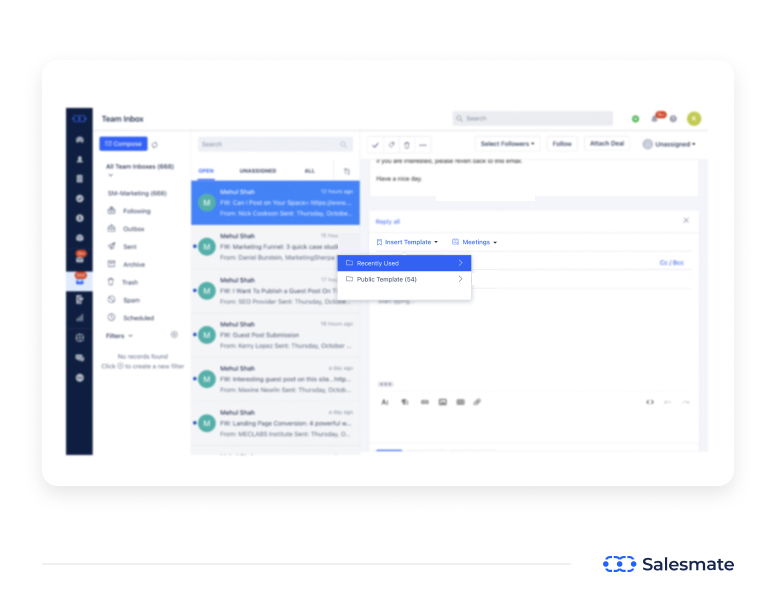Screen dimensions: 776x612
Task: Focus the global search field at top
Action: click(x=533, y=118)
